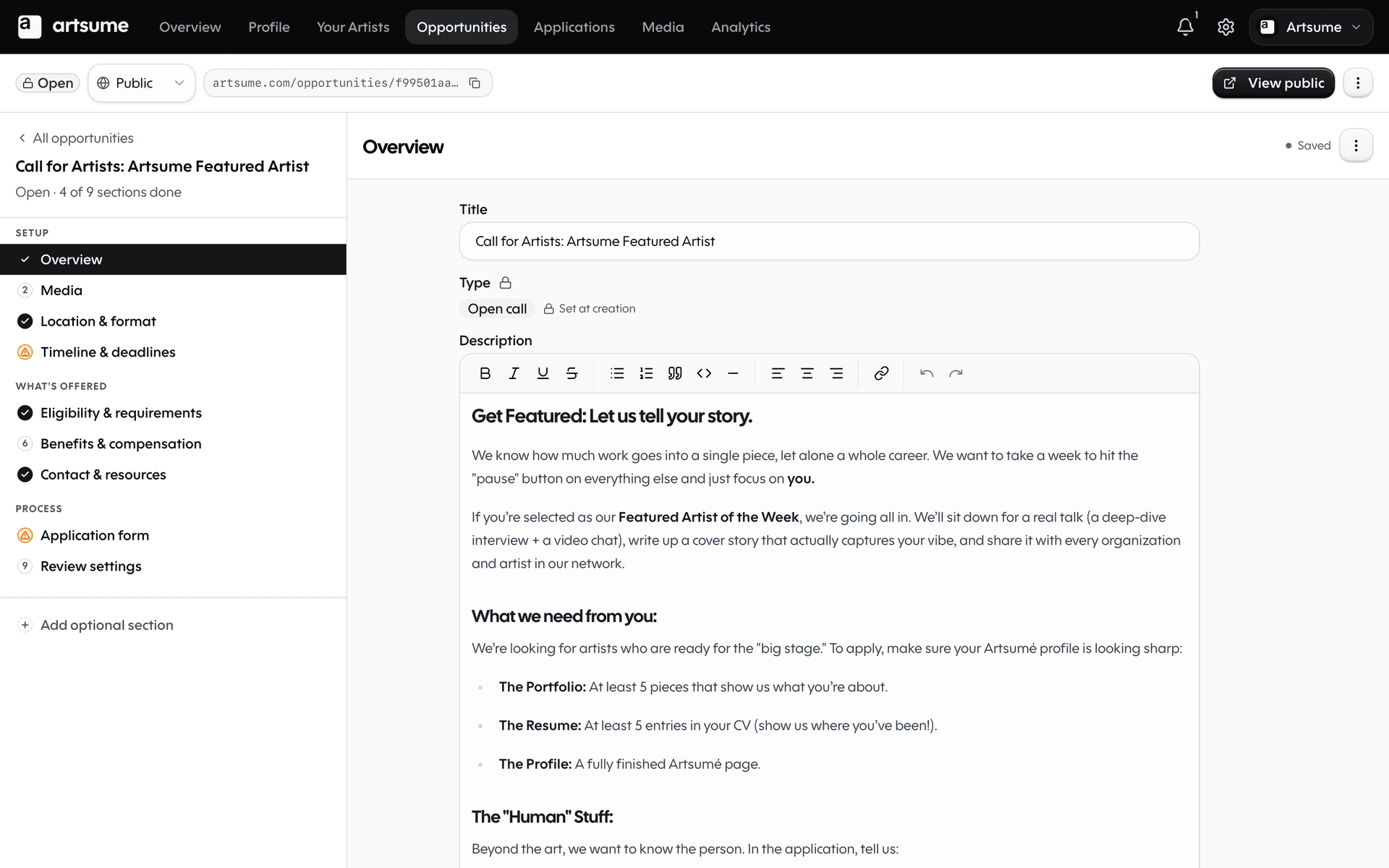Click into the Title input field

pyautogui.click(x=829, y=242)
